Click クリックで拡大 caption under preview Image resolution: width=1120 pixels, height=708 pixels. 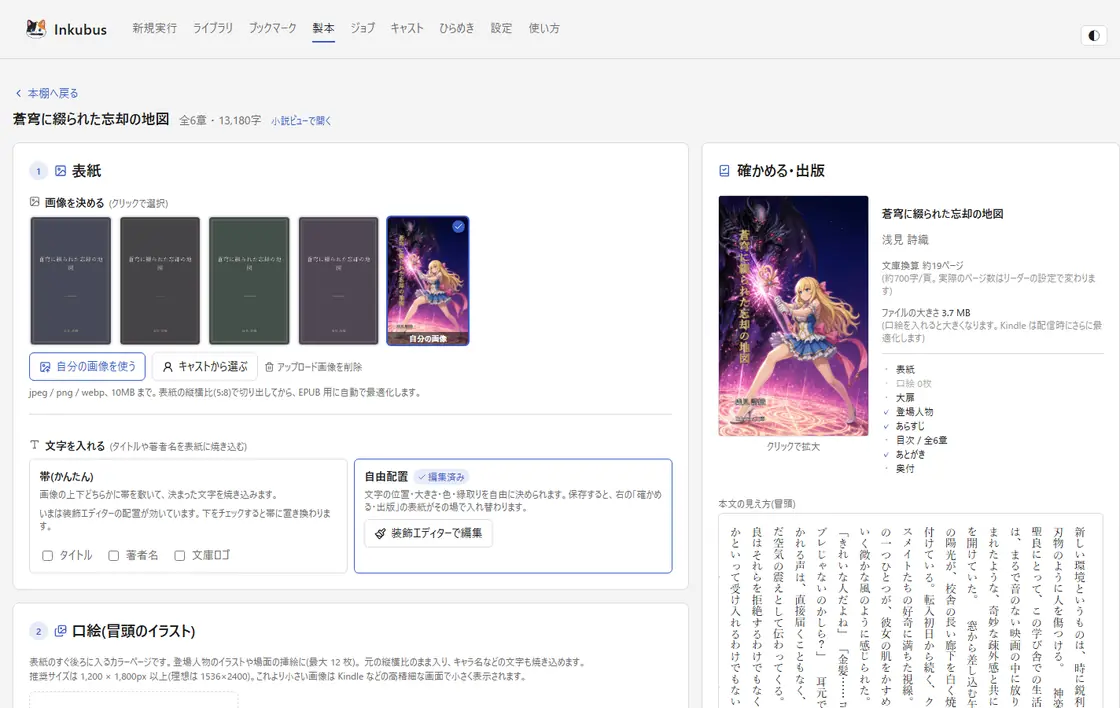coord(793,447)
